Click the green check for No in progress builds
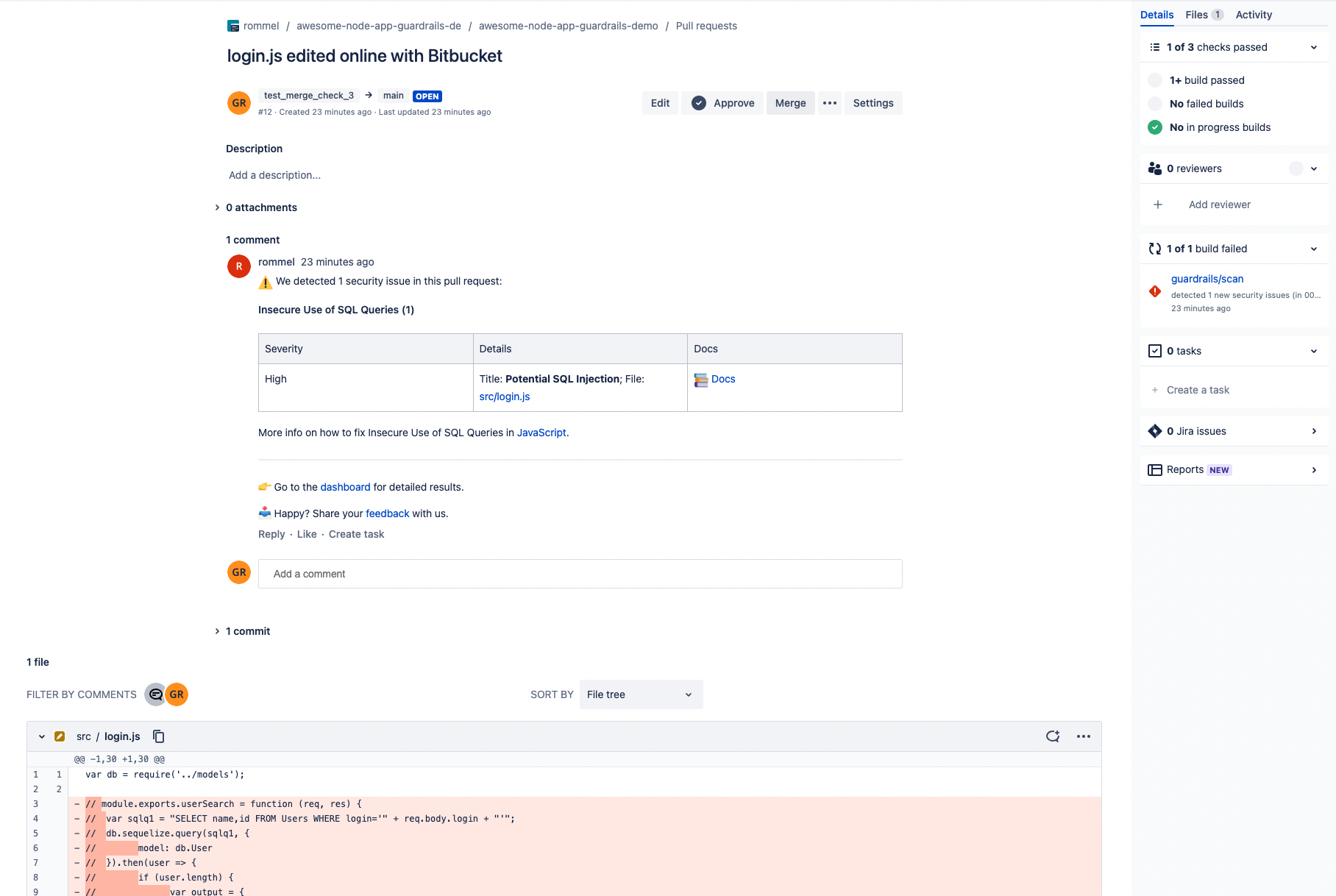 coord(1155,127)
